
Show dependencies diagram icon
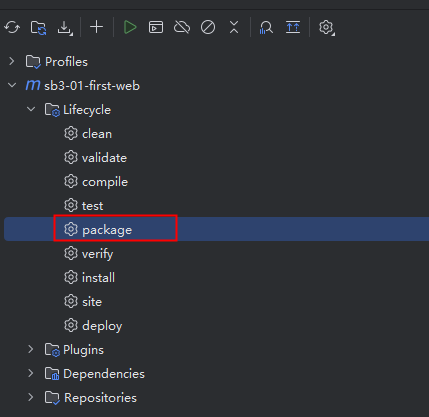click(x=266, y=27)
